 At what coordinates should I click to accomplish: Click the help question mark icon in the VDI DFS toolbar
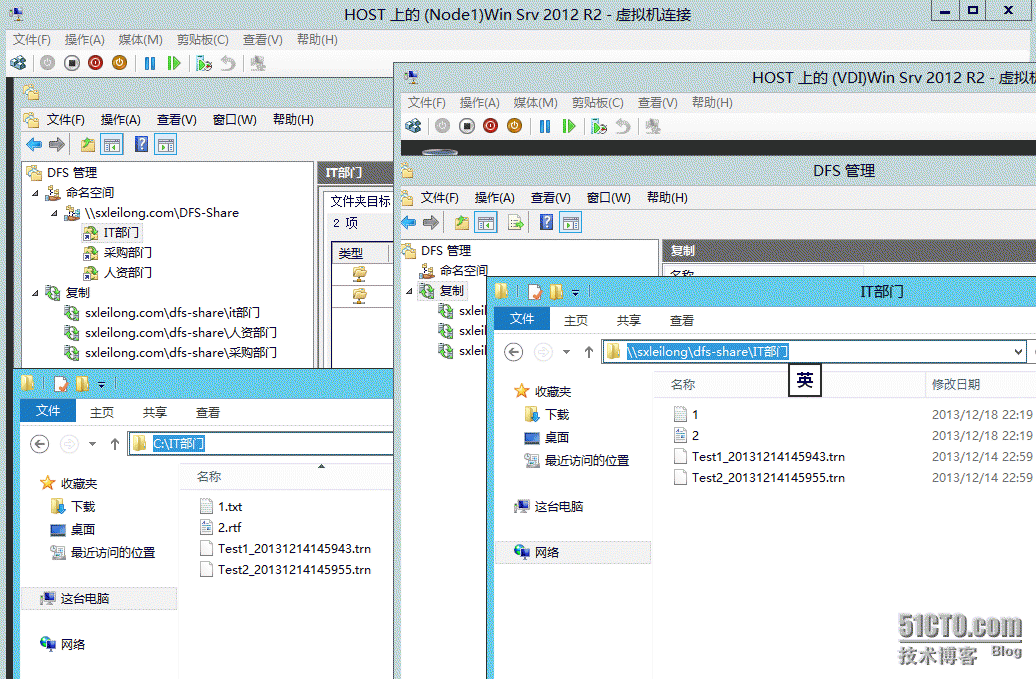pyautogui.click(x=546, y=222)
